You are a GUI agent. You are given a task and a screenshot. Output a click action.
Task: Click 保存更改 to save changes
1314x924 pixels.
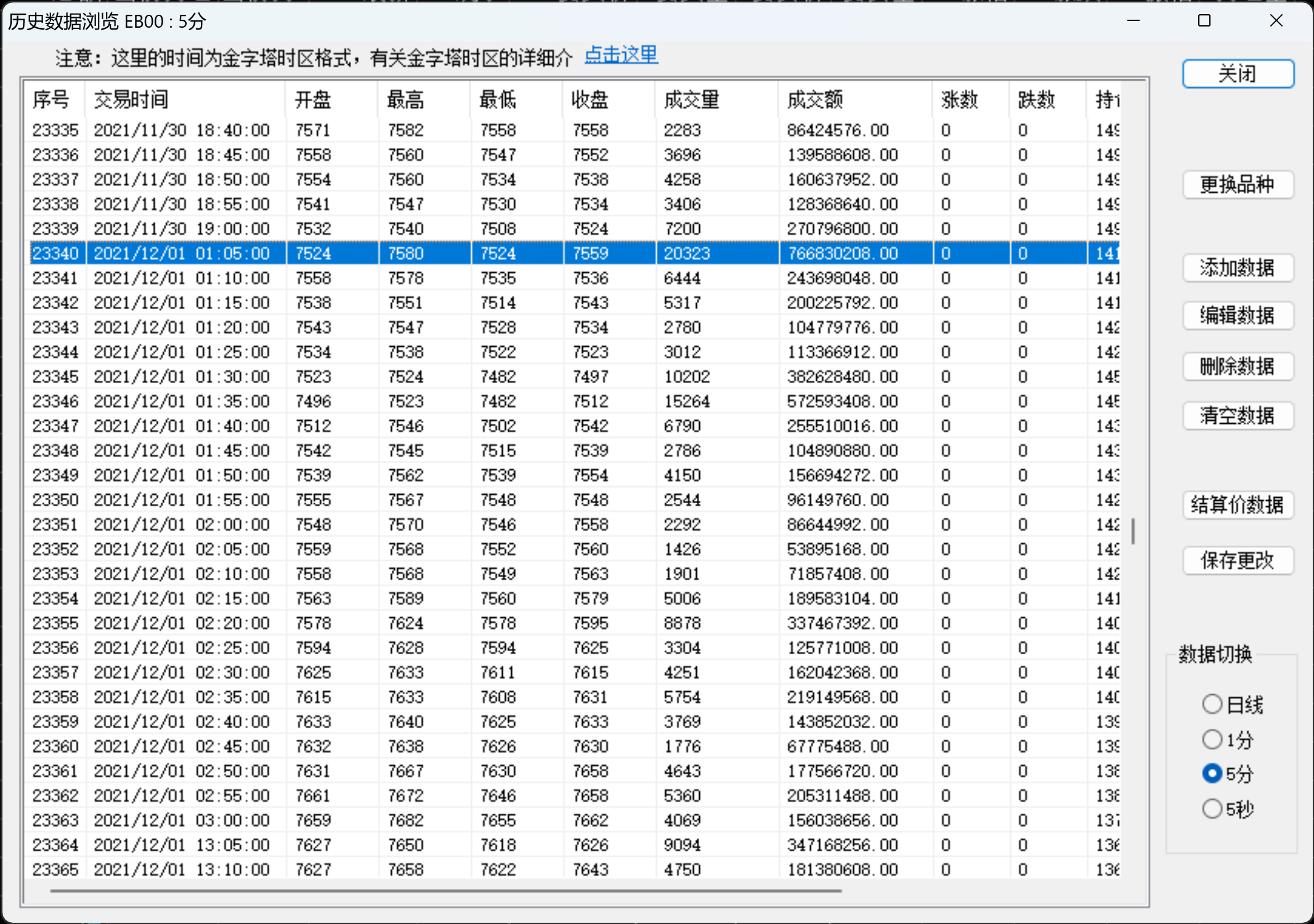pyautogui.click(x=1238, y=560)
